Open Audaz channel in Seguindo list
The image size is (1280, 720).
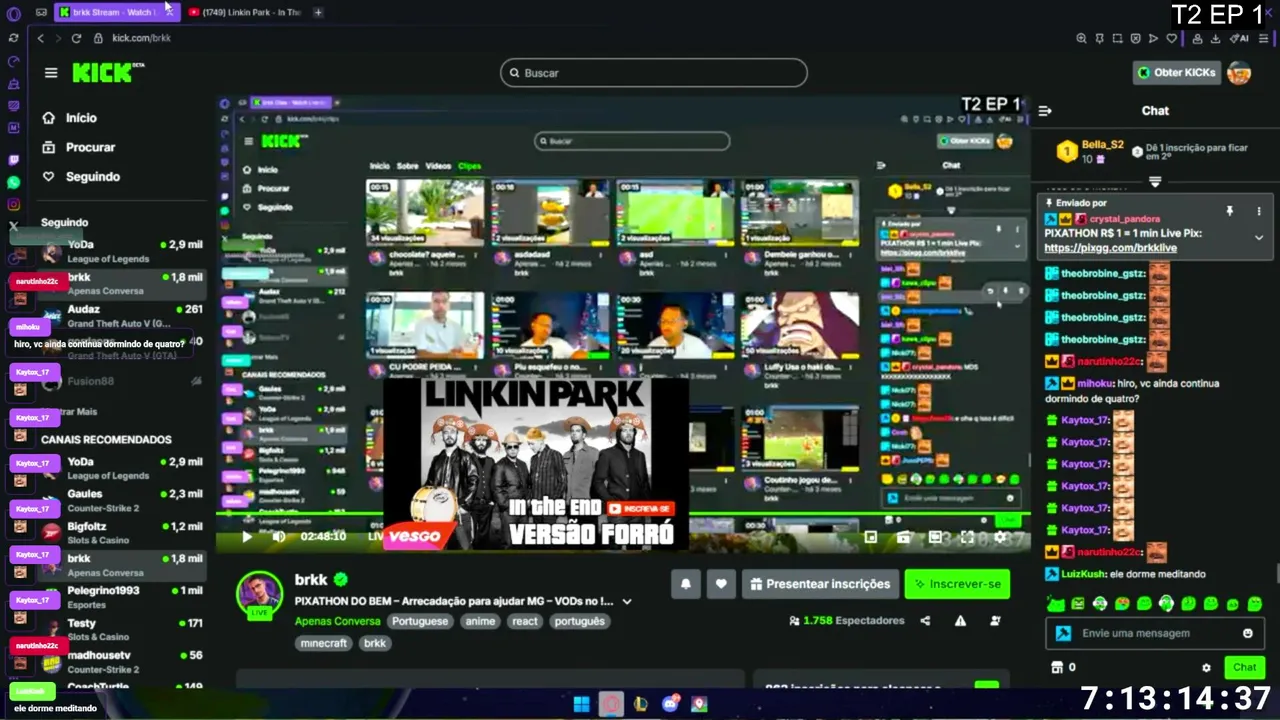point(122,316)
